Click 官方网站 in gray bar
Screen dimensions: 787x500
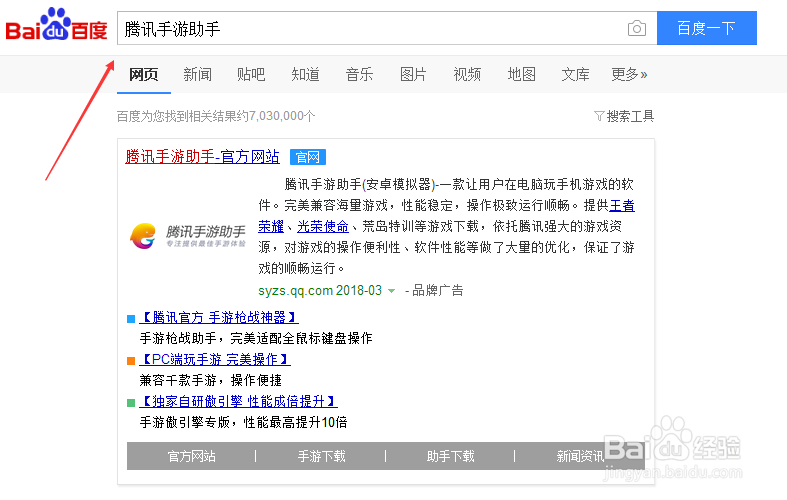click(x=191, y=456)
